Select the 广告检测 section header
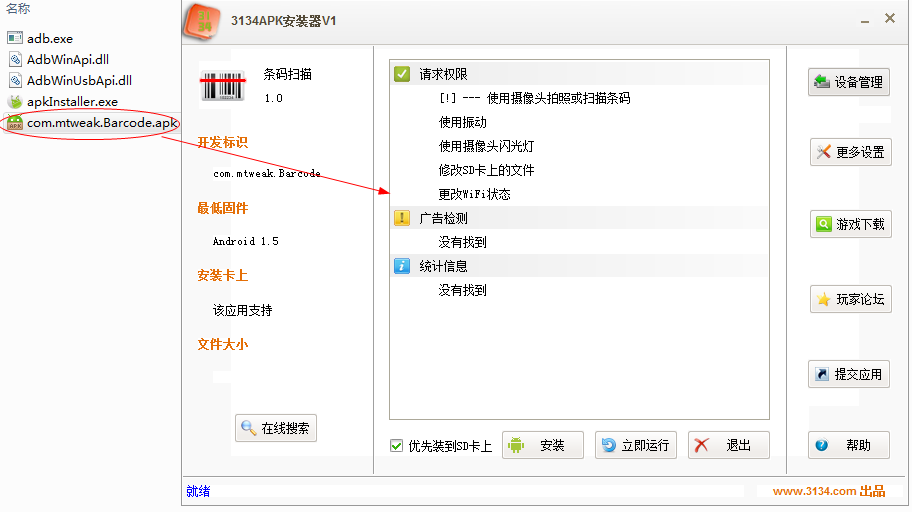 coord(579,218)
